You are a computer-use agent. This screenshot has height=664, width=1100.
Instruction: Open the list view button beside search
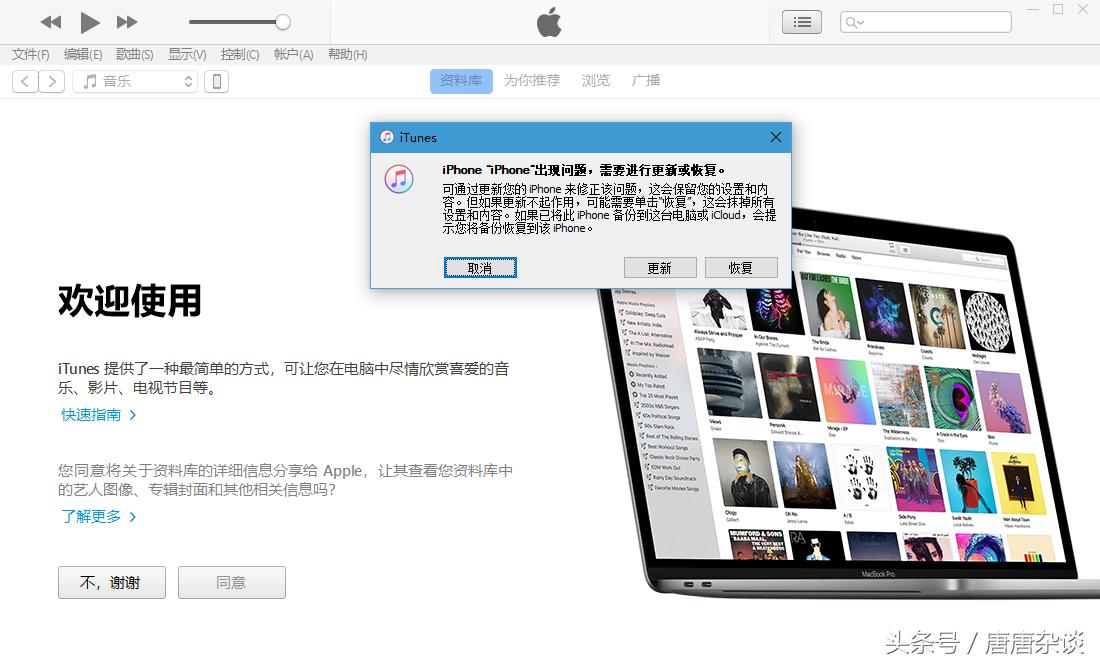[x=802, y=22]
